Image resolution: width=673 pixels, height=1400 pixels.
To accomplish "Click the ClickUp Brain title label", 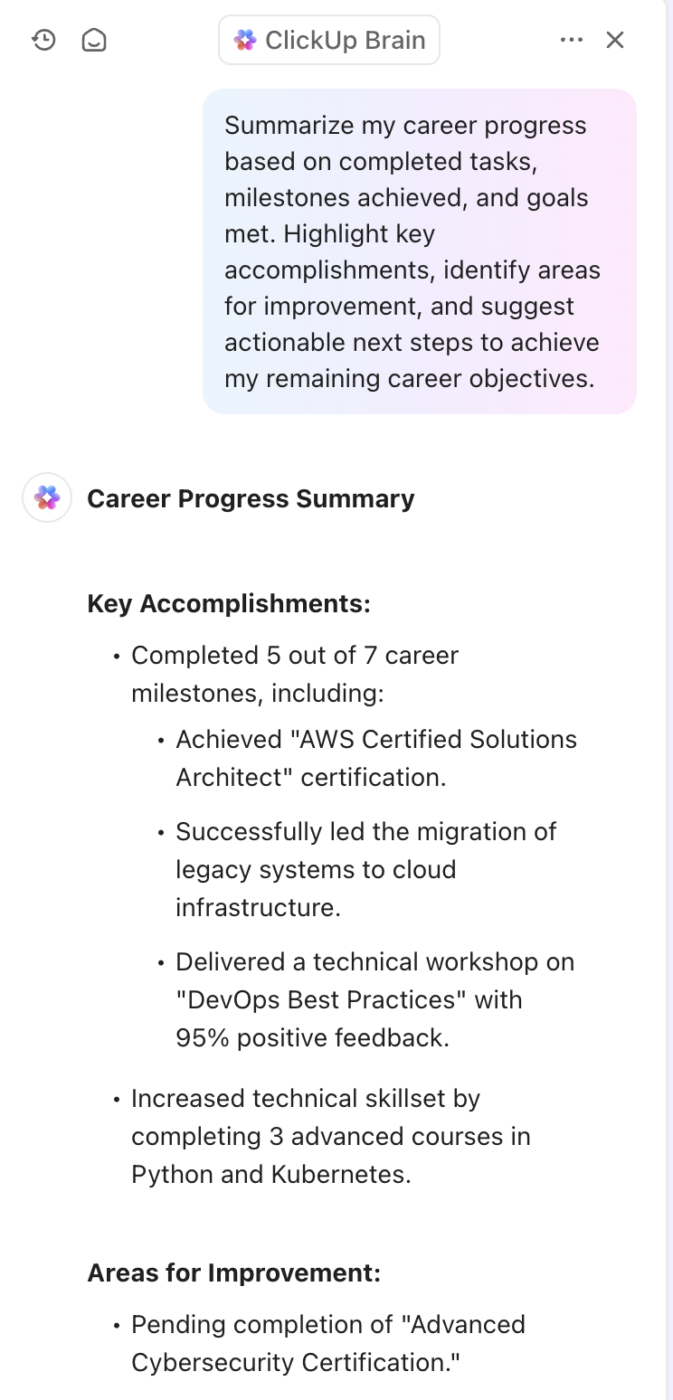I will tap(345, 40).
